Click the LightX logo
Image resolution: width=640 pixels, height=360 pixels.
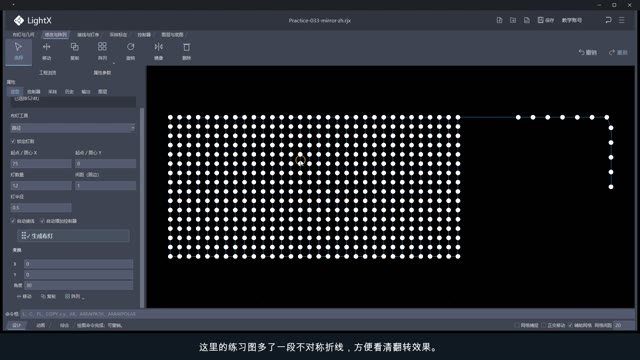coord(33,20)
